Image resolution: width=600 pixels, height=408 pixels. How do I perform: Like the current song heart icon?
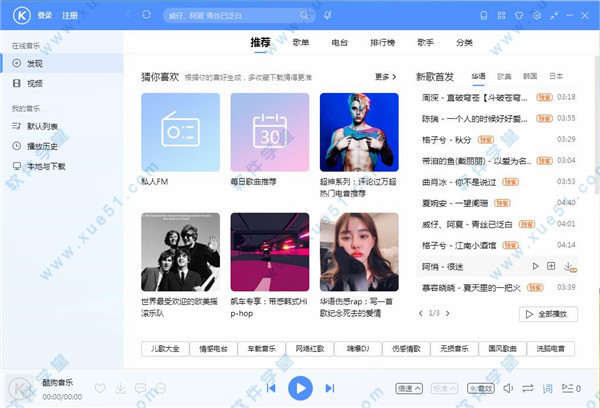tap(100, 388)
